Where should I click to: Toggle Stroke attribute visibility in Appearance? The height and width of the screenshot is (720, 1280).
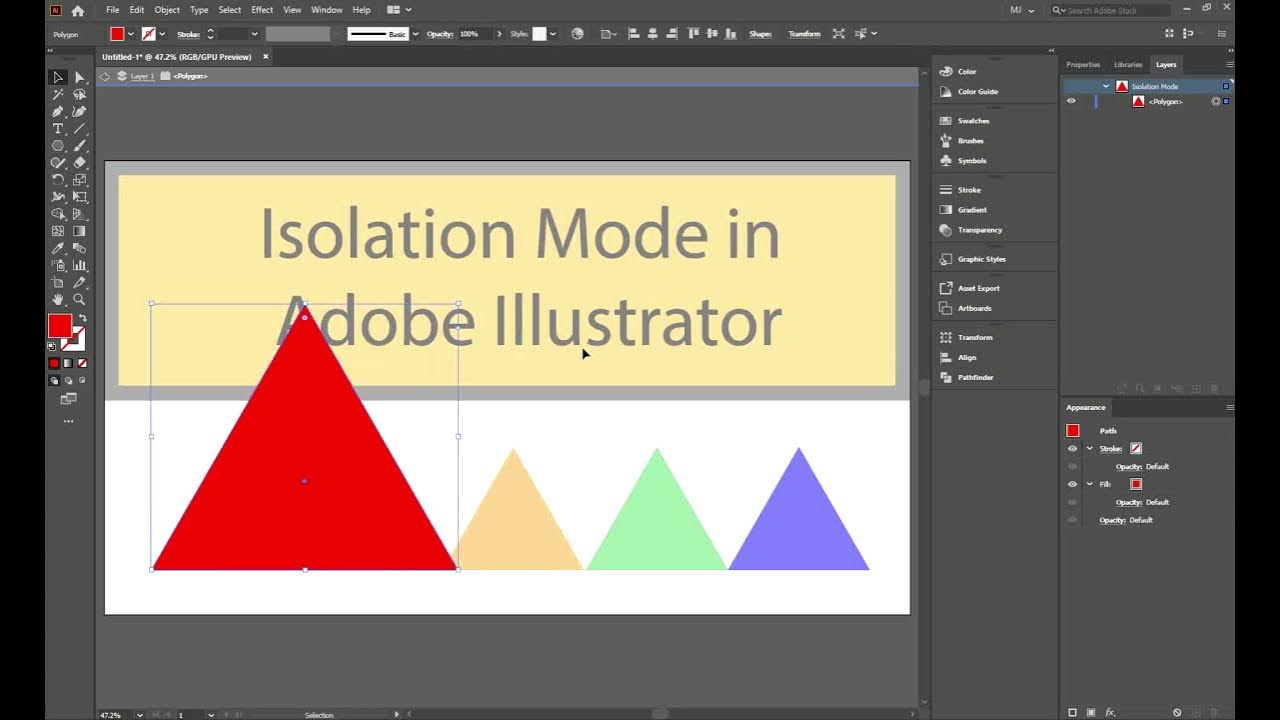point(1072,448)
